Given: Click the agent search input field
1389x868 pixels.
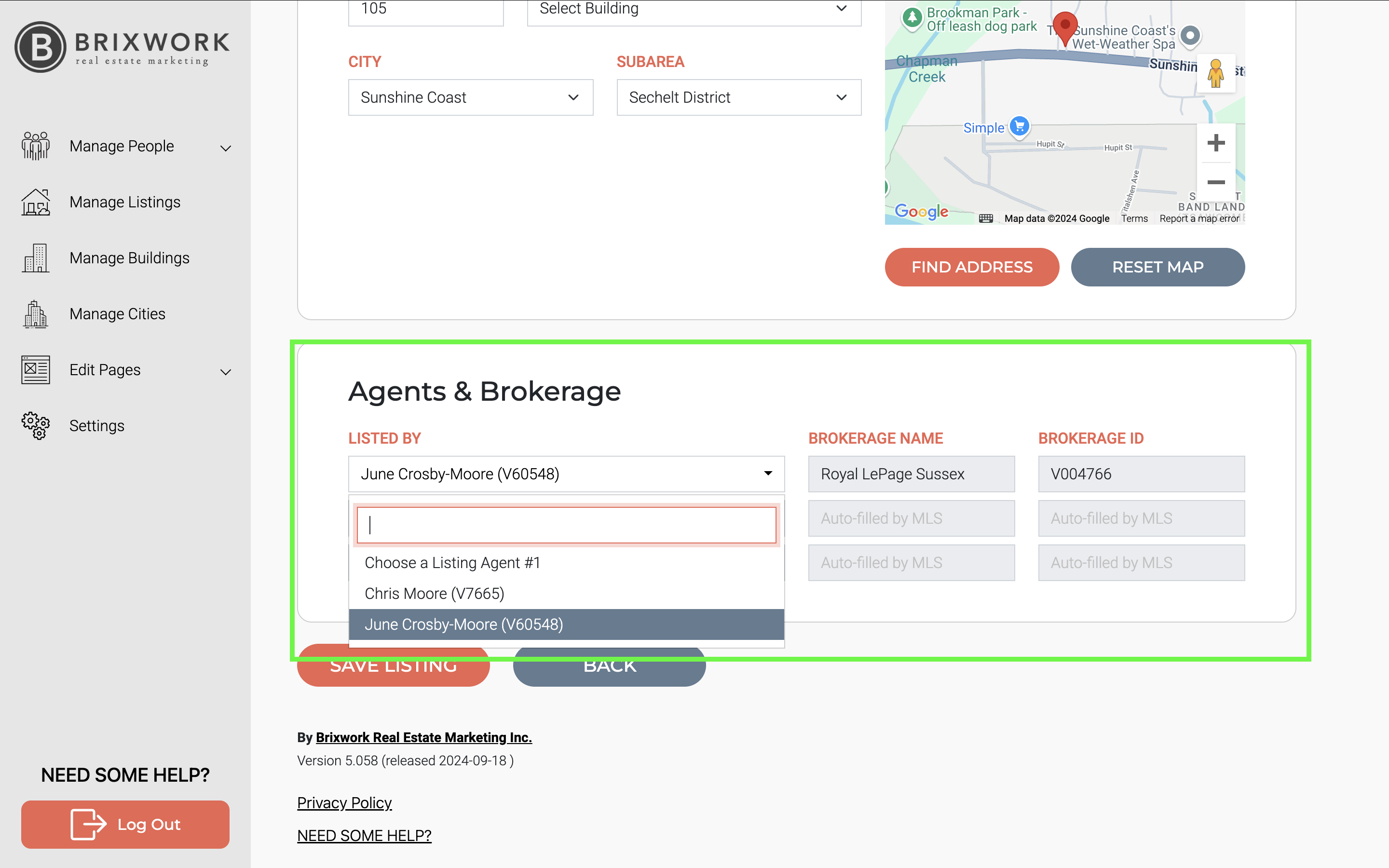Looking at the screenshot, I should (x=566, y=525).
